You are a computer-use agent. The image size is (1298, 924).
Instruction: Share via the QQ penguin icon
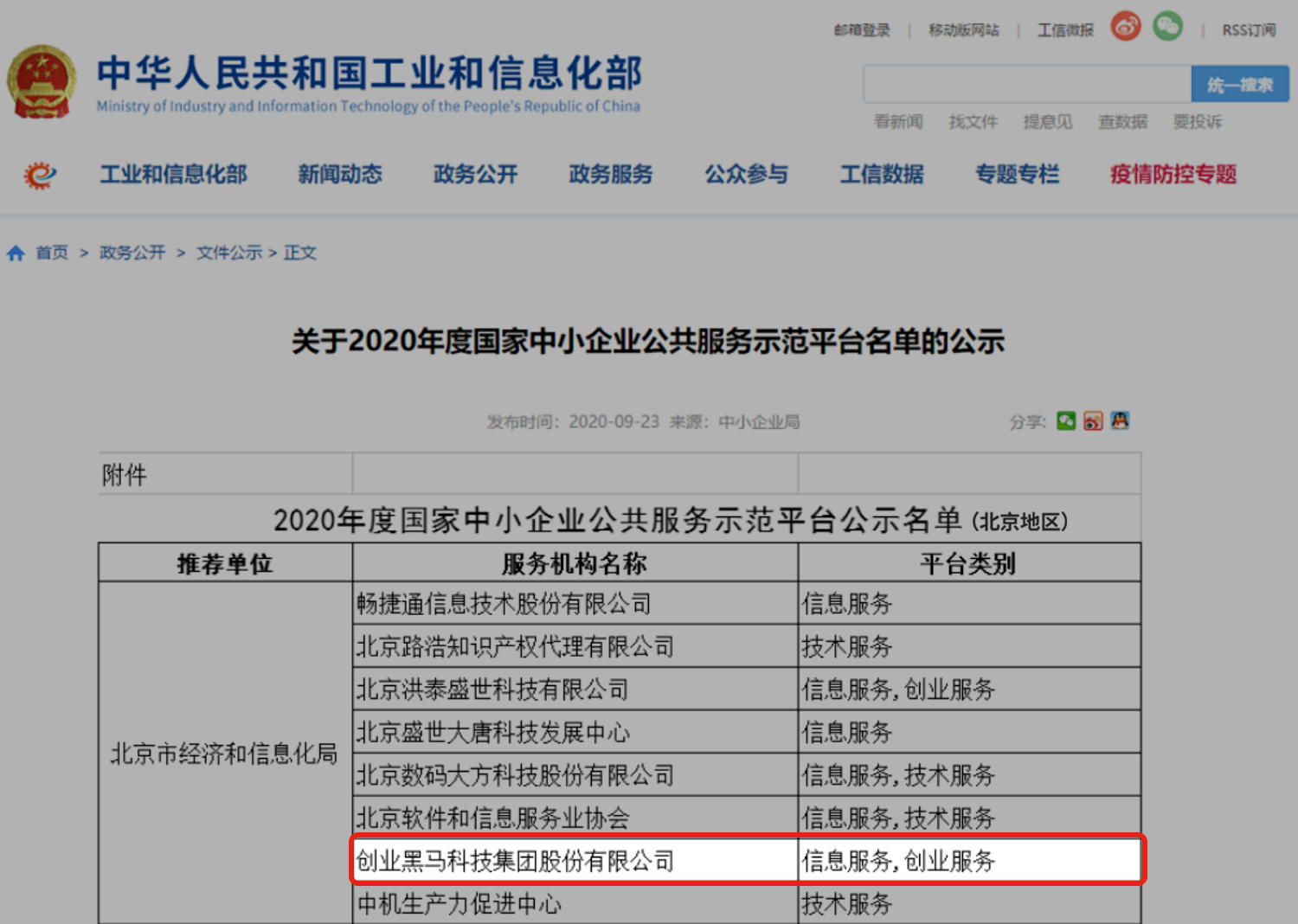[x=1120, y=421]
